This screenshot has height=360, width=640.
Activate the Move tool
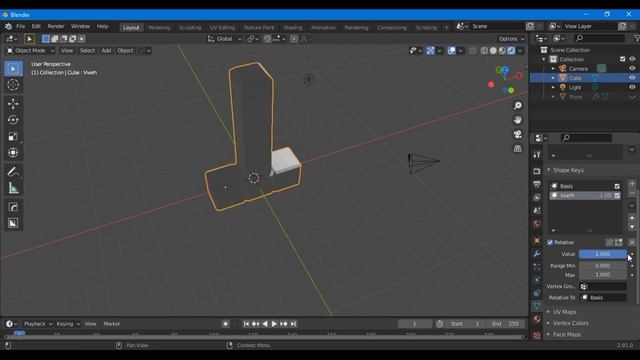(13, 104)
